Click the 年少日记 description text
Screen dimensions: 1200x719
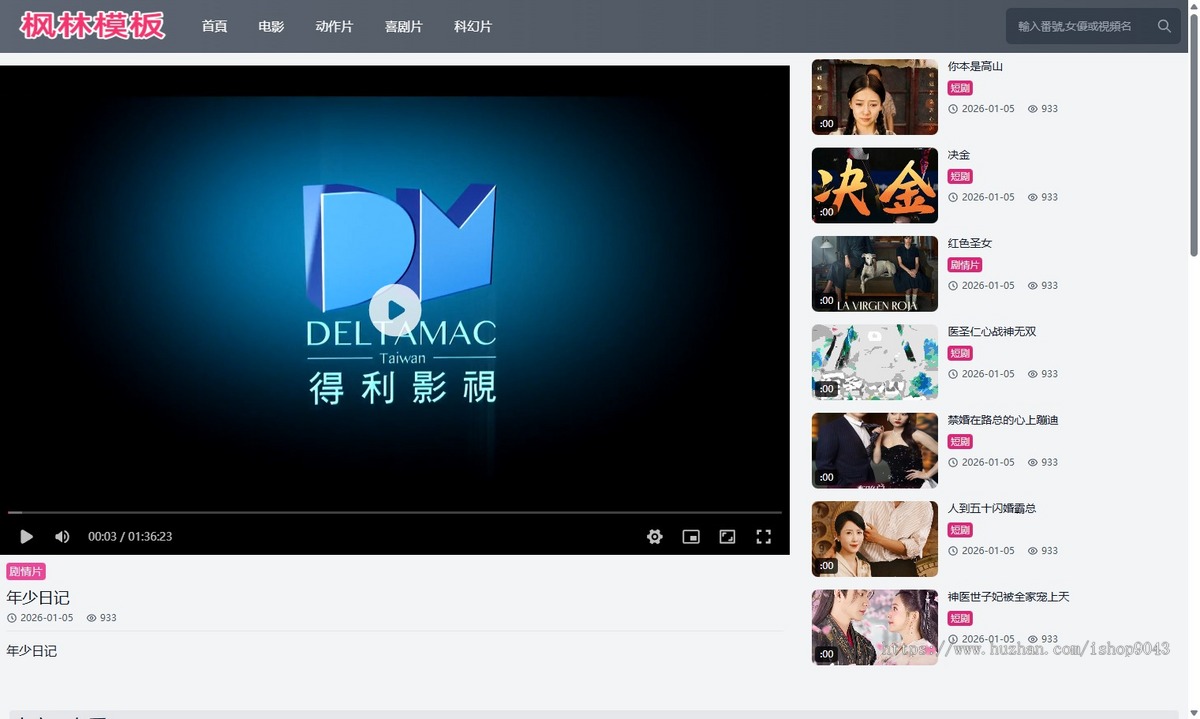click(32, 651)
